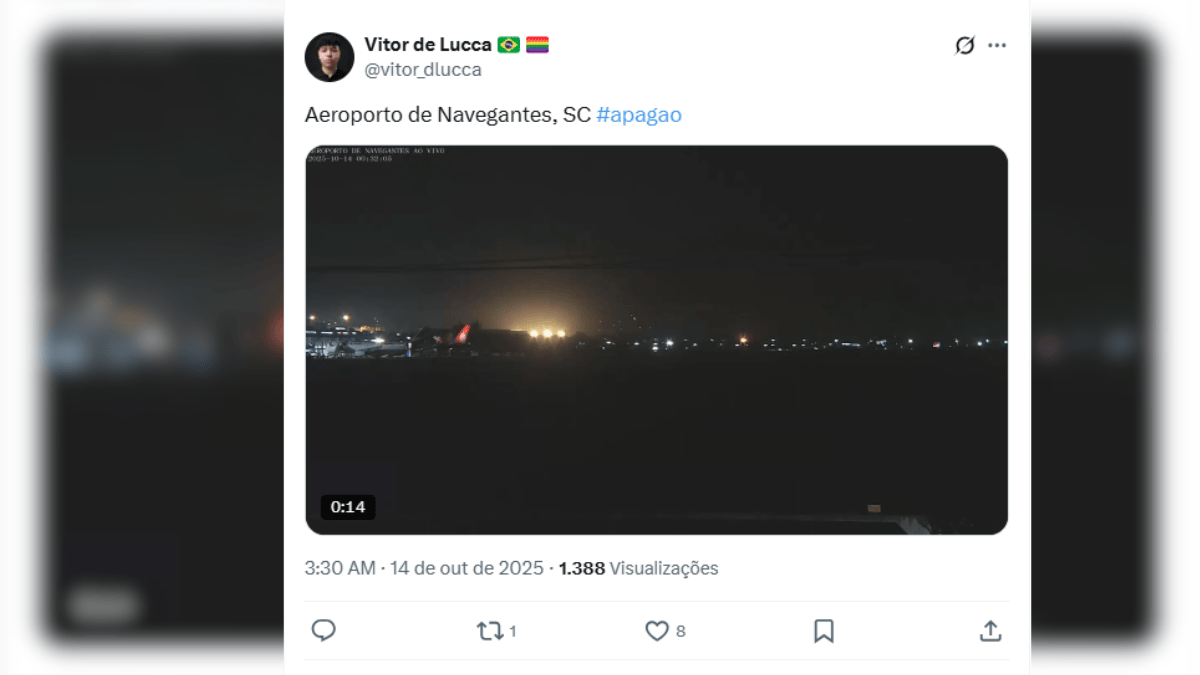
Task: Expand the three-dot more options menu
Action: (x=997, y=45)
